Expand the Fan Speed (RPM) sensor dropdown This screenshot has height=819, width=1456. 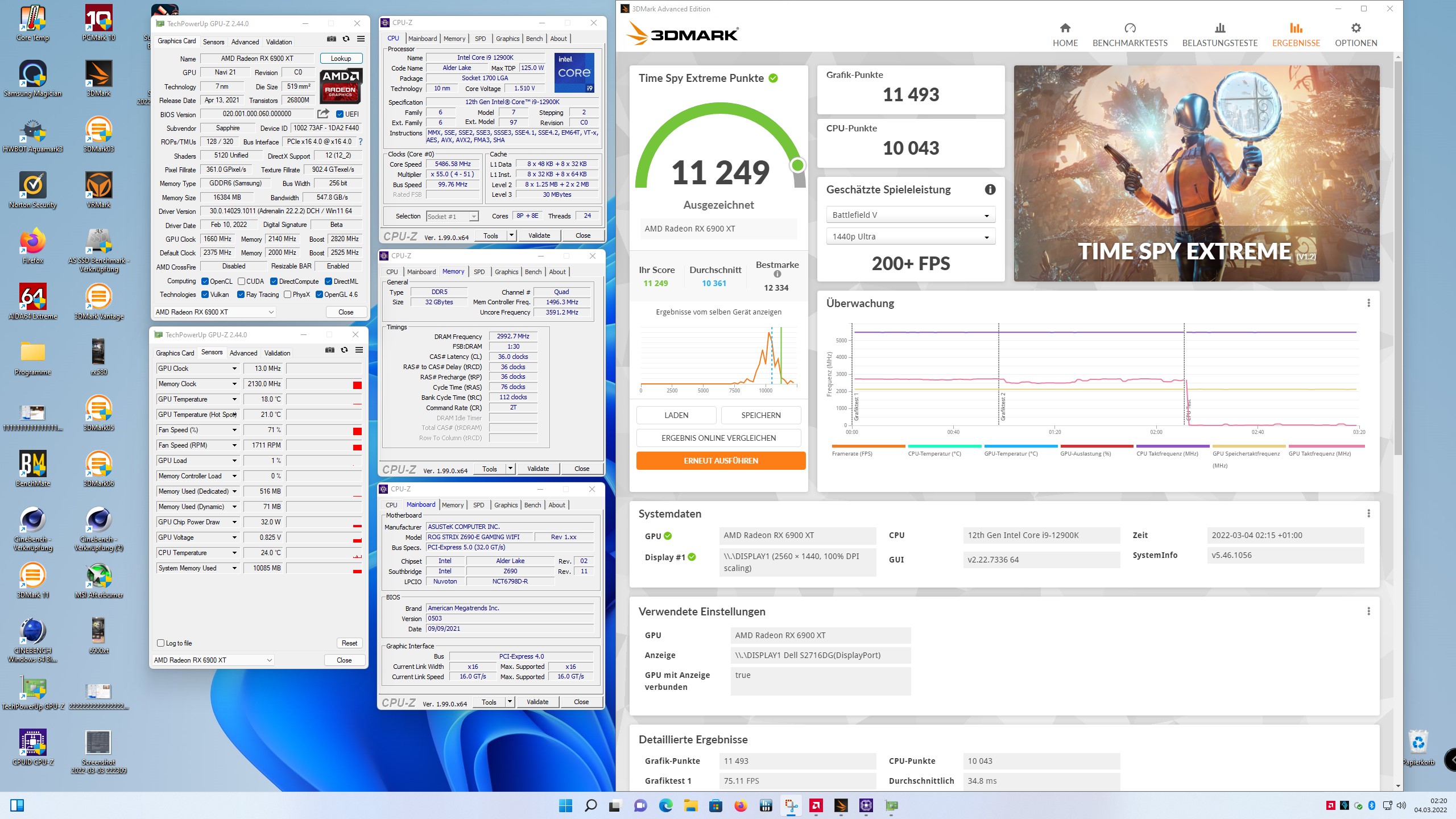pos(234,445)
